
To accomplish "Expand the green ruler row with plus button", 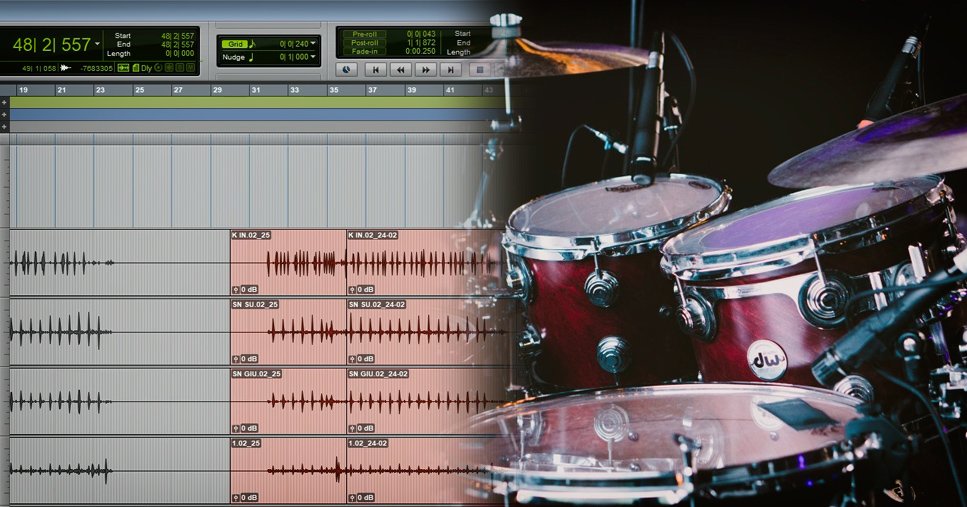I will [4, 102].
